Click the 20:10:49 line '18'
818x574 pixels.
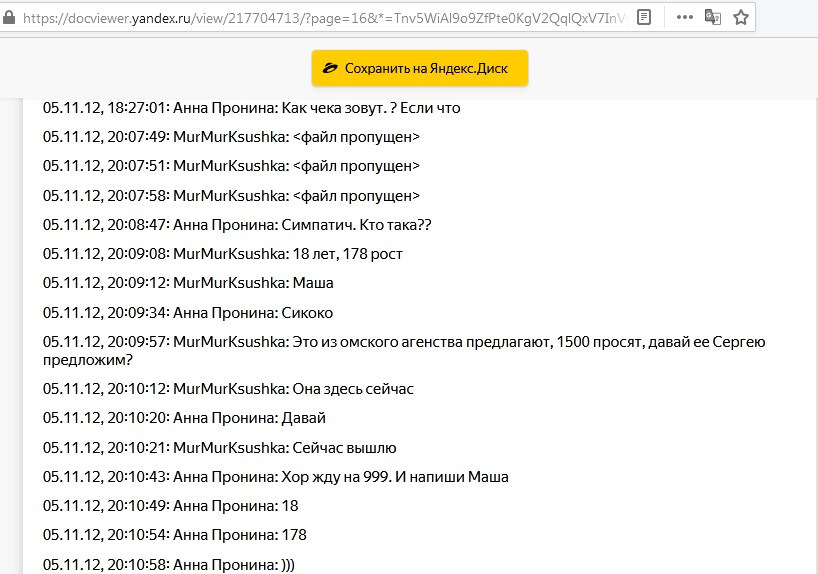pyautogui.click(x=171, y=506)
